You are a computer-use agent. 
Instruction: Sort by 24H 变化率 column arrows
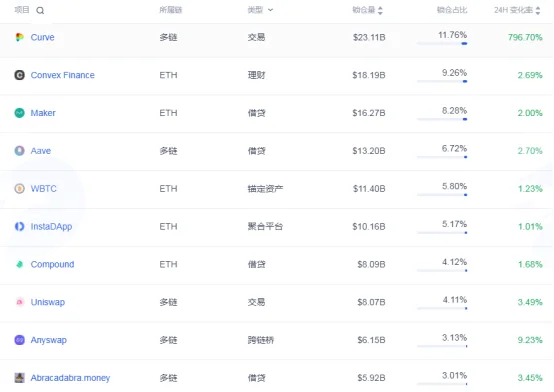[538, 11]
